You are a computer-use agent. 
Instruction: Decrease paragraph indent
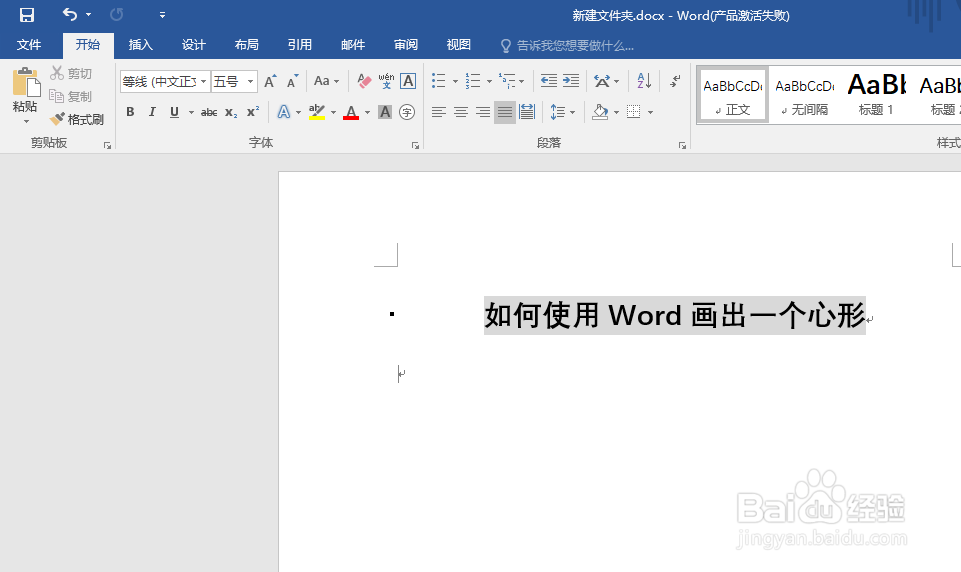pos(549,81)
